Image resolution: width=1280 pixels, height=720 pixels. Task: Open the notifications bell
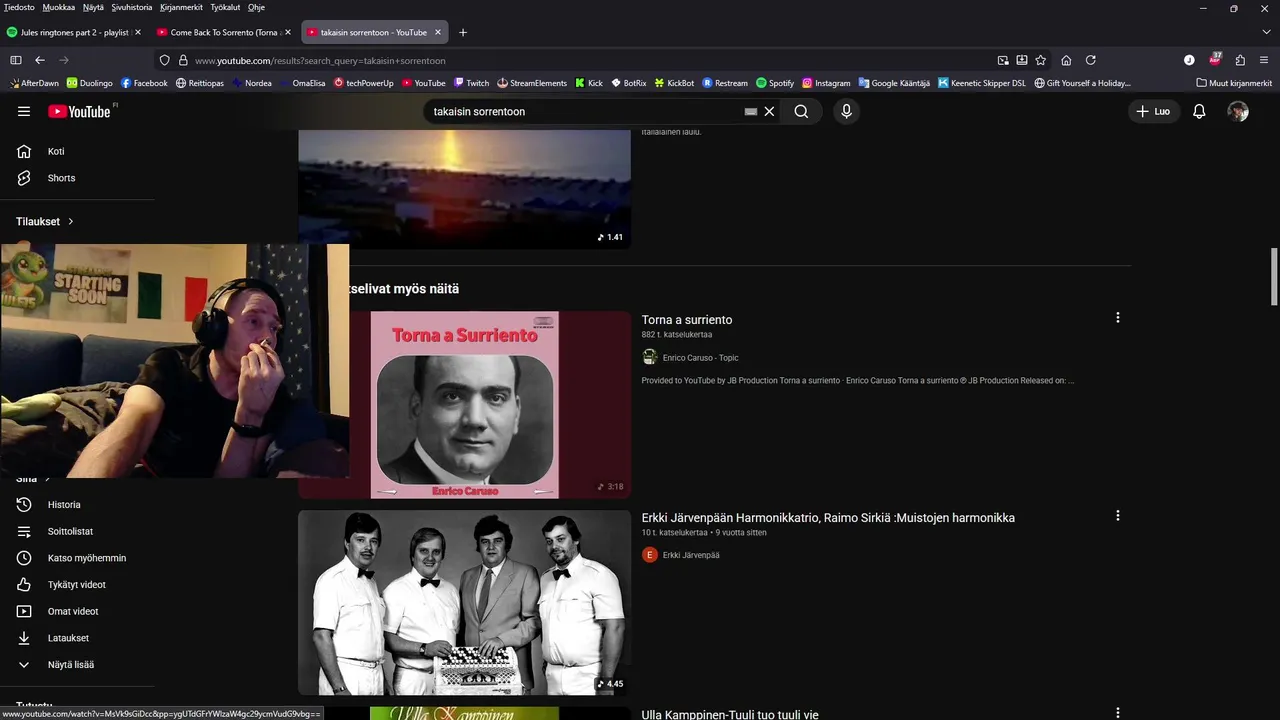click(1199, 111)
